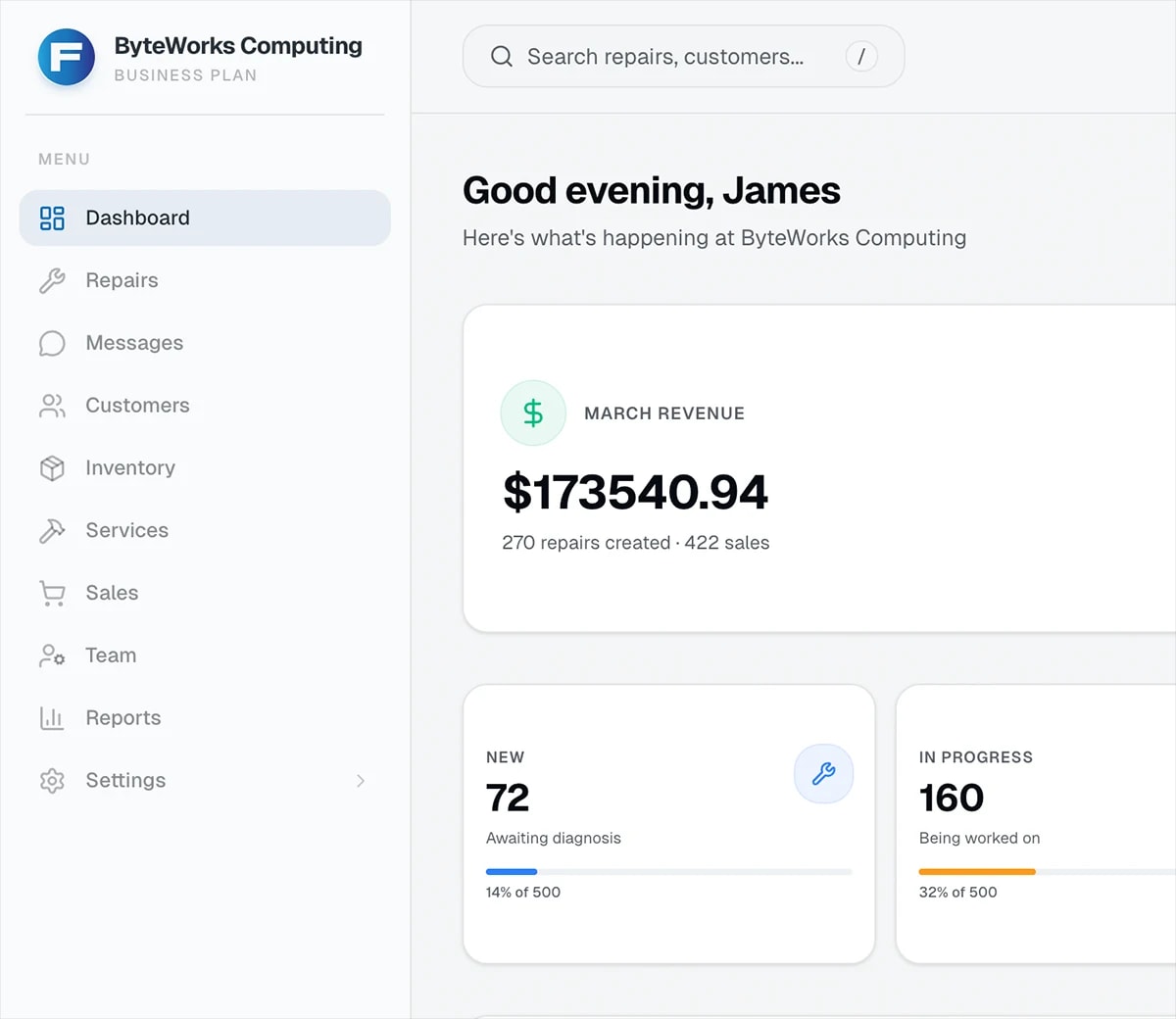Screen dimensions: 1176x1019
Task: Expand the Settings submenu chevron
Action: tap(361, 781)
